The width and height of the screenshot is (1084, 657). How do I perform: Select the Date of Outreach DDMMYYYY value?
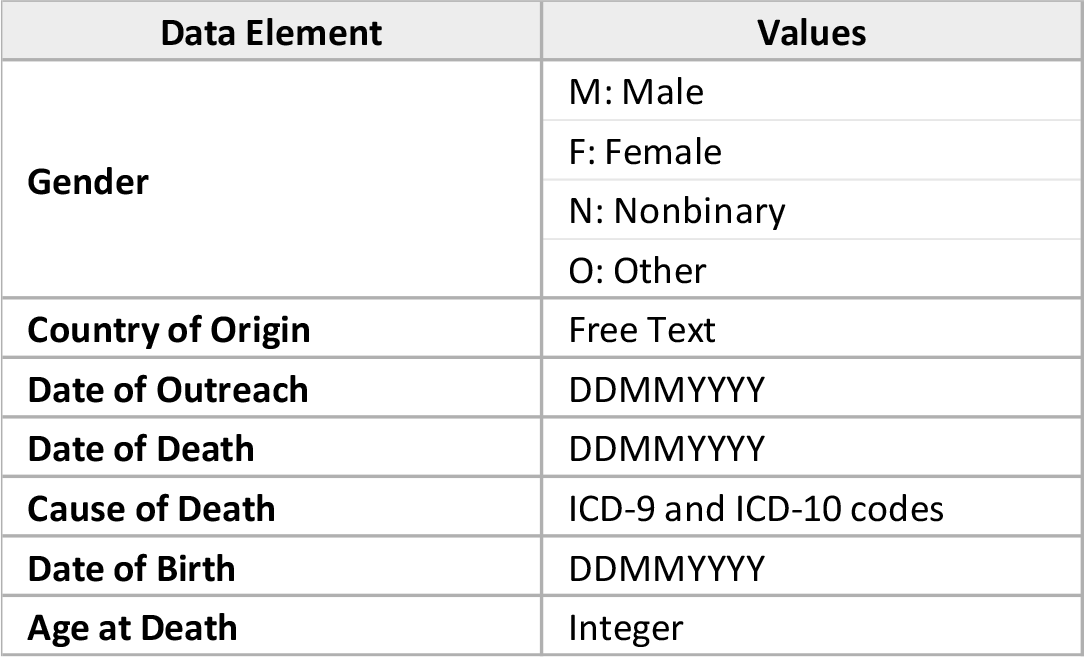click(x=812, y=388)
